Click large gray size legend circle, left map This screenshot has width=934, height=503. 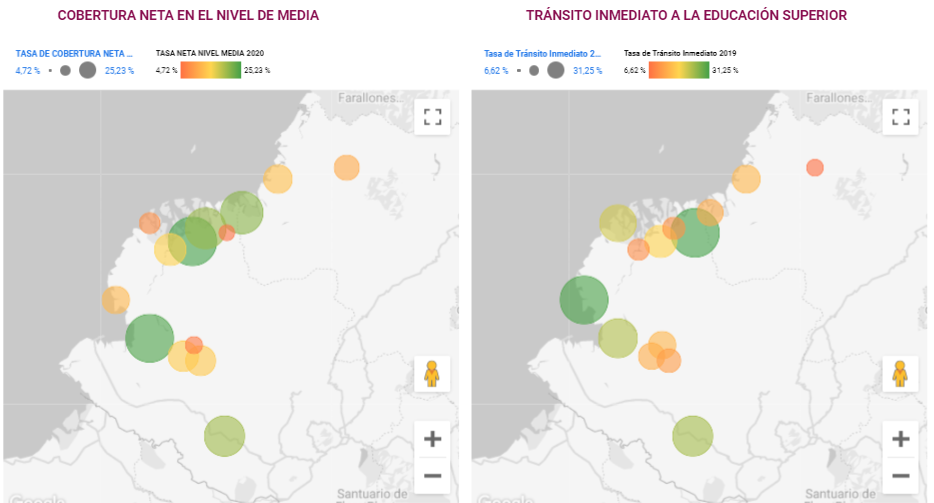(x=87, y=70)
